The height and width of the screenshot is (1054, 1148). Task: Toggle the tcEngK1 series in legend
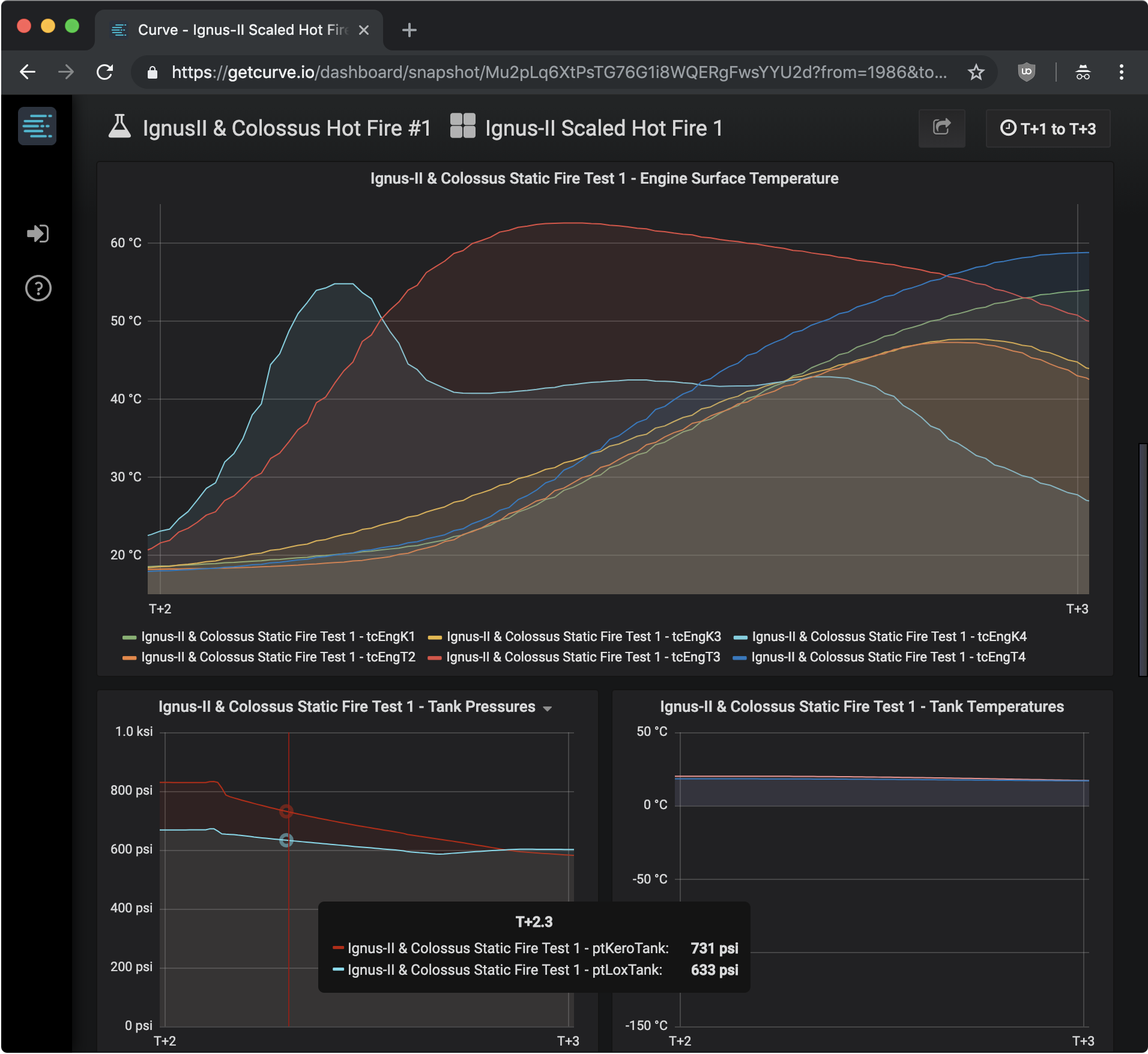(x=277, y=636)
